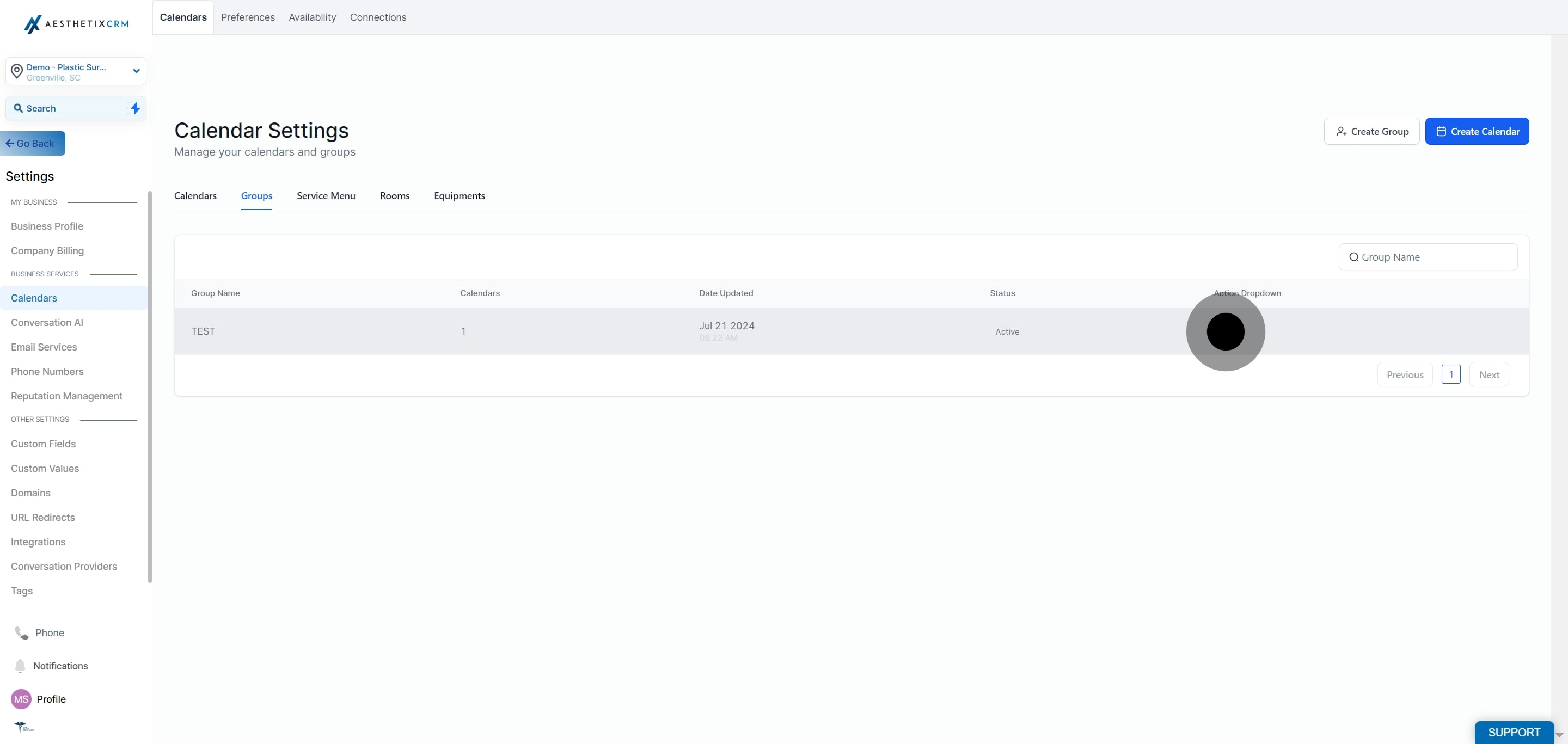Click the Next pagination button
The image size is (1568, 744).
pos(1489,375)
